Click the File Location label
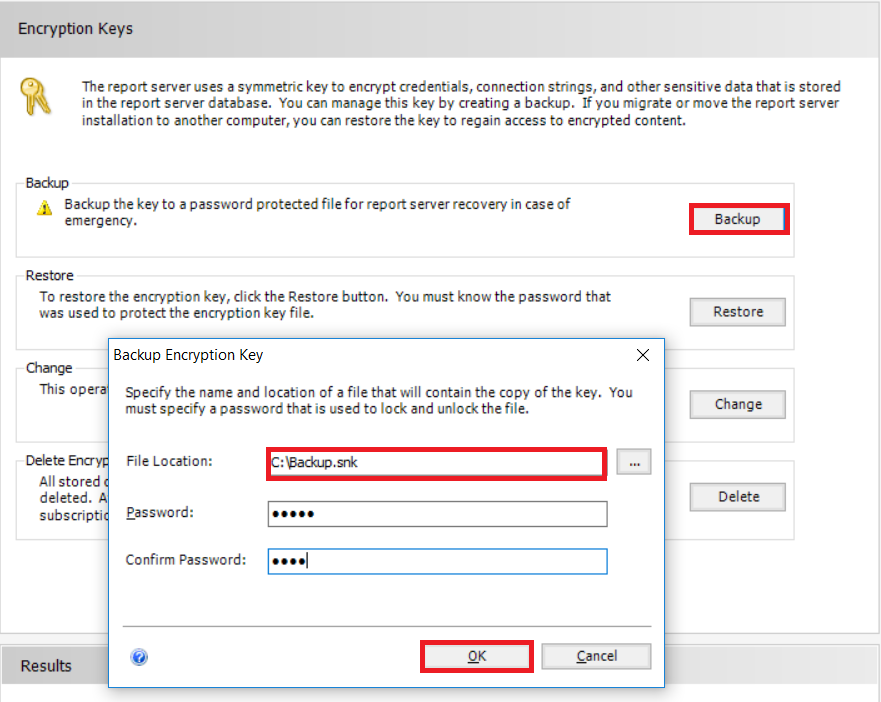Image resolution: width=881 pixels, height=702 pixels. click(x=169, y=461)
